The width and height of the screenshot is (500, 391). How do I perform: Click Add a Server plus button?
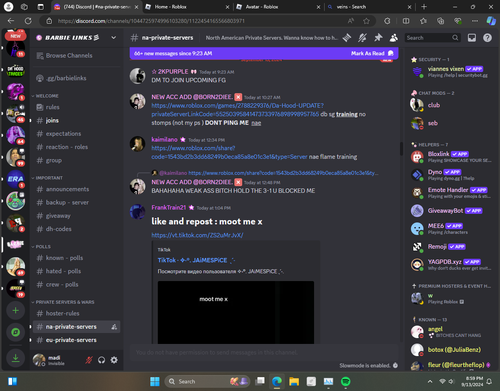[x=15, y=311]
